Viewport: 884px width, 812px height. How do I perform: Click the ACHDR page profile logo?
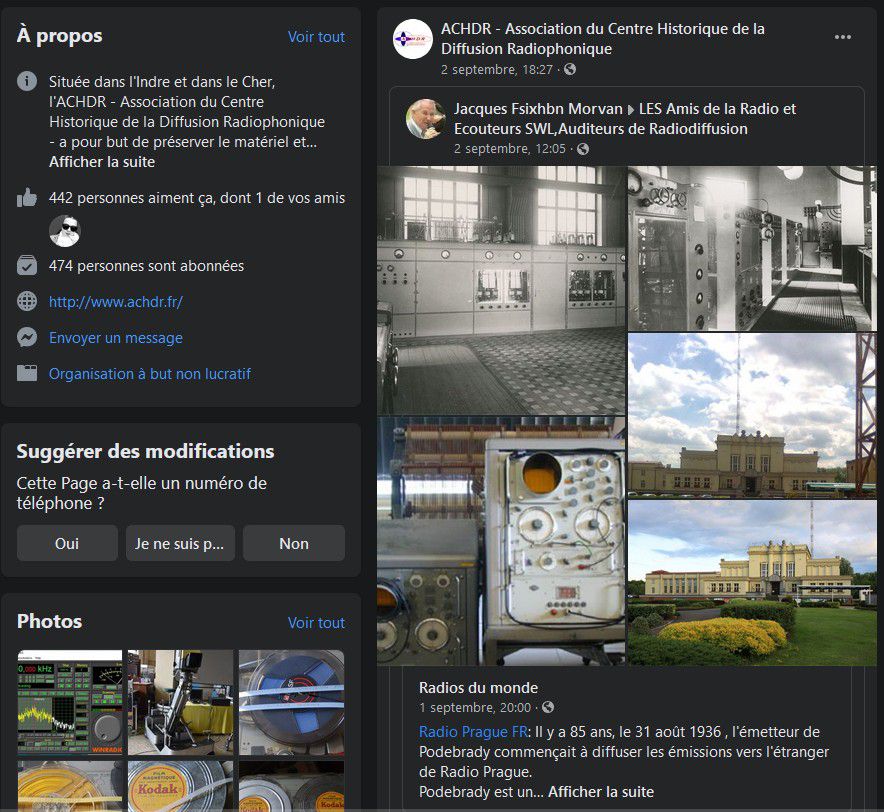(412, 39)
